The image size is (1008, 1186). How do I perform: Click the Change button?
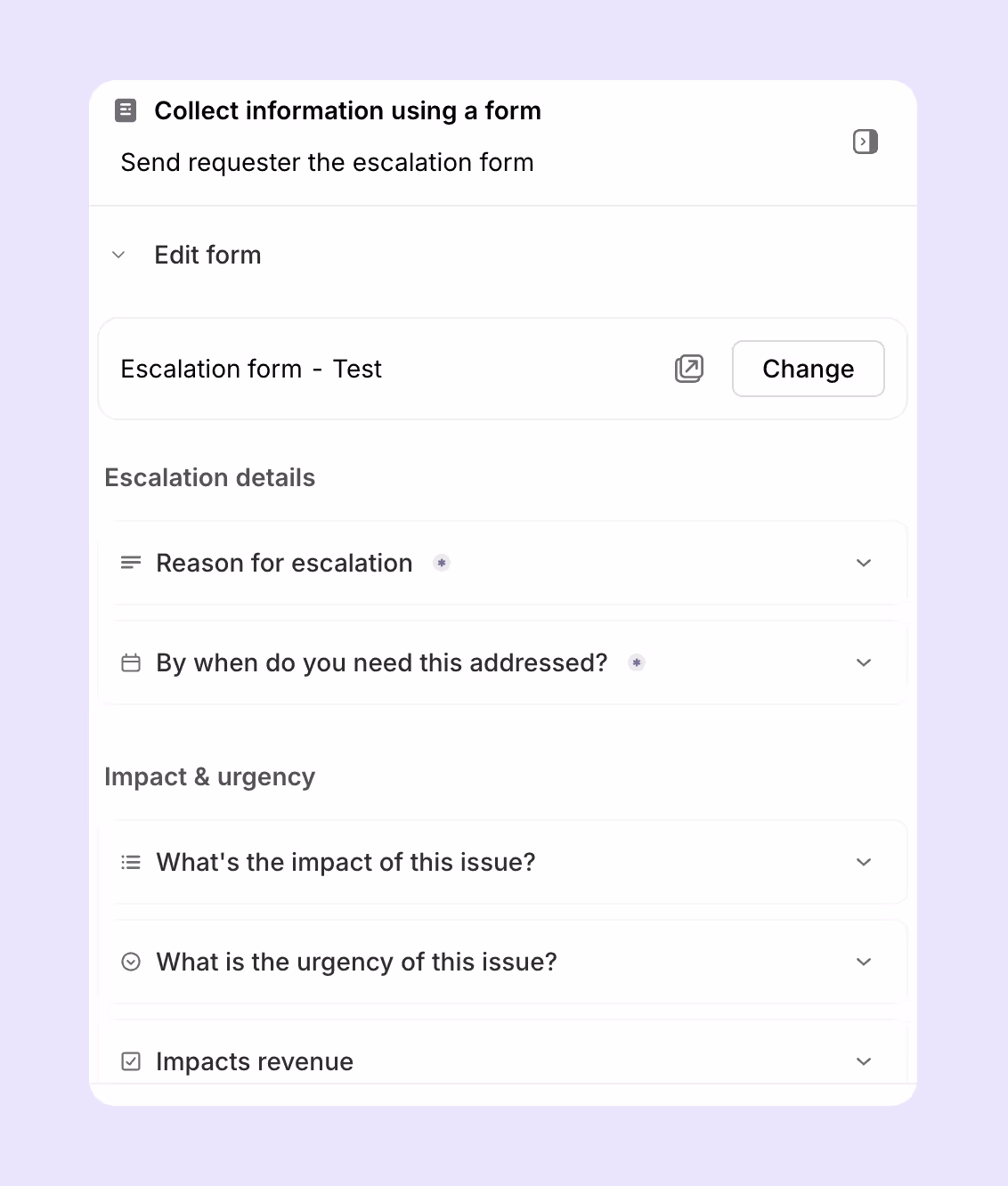click(x=809, y=369)
